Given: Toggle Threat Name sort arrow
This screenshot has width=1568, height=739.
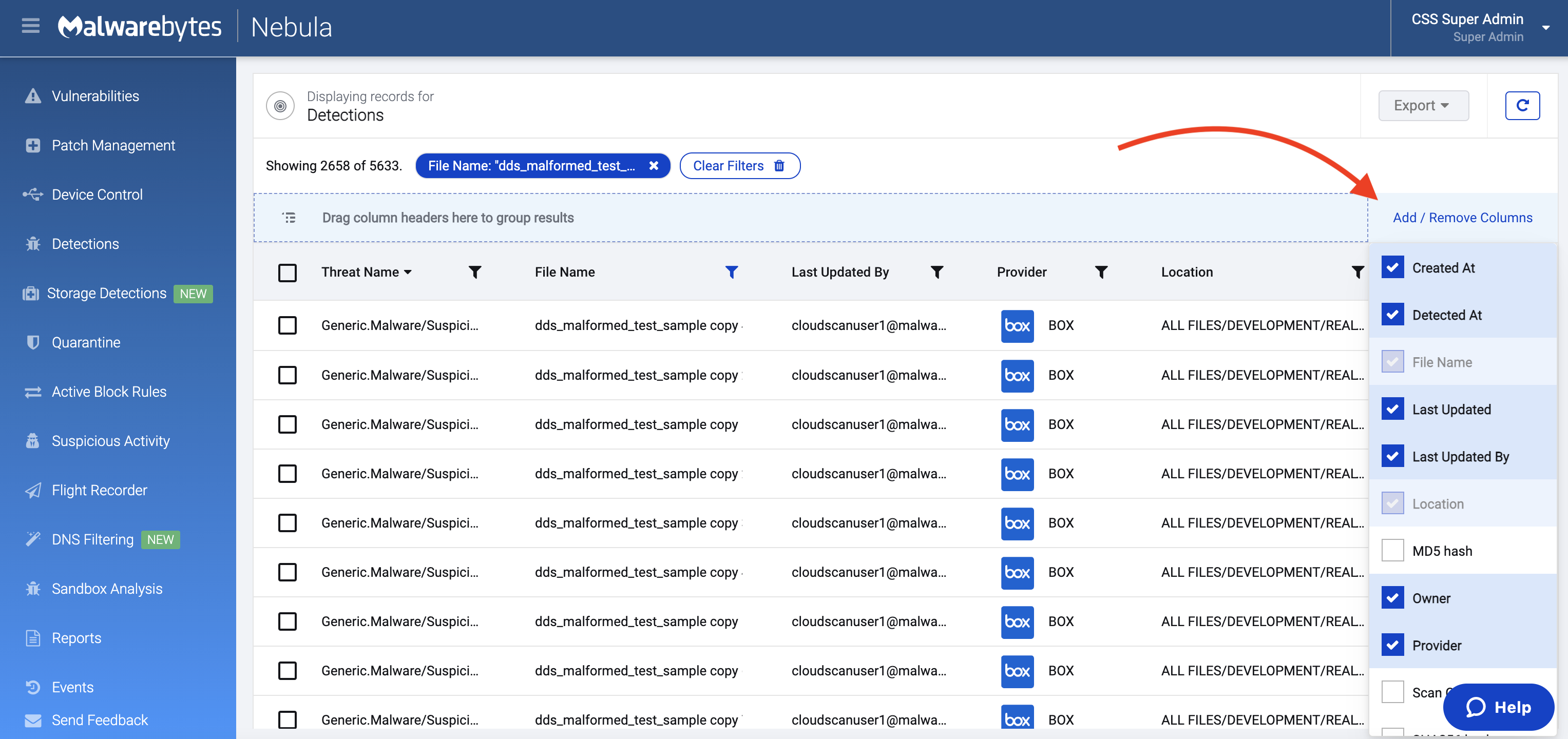Looking at the screenshot, I should pyautogui.click(x=408, y=272).
